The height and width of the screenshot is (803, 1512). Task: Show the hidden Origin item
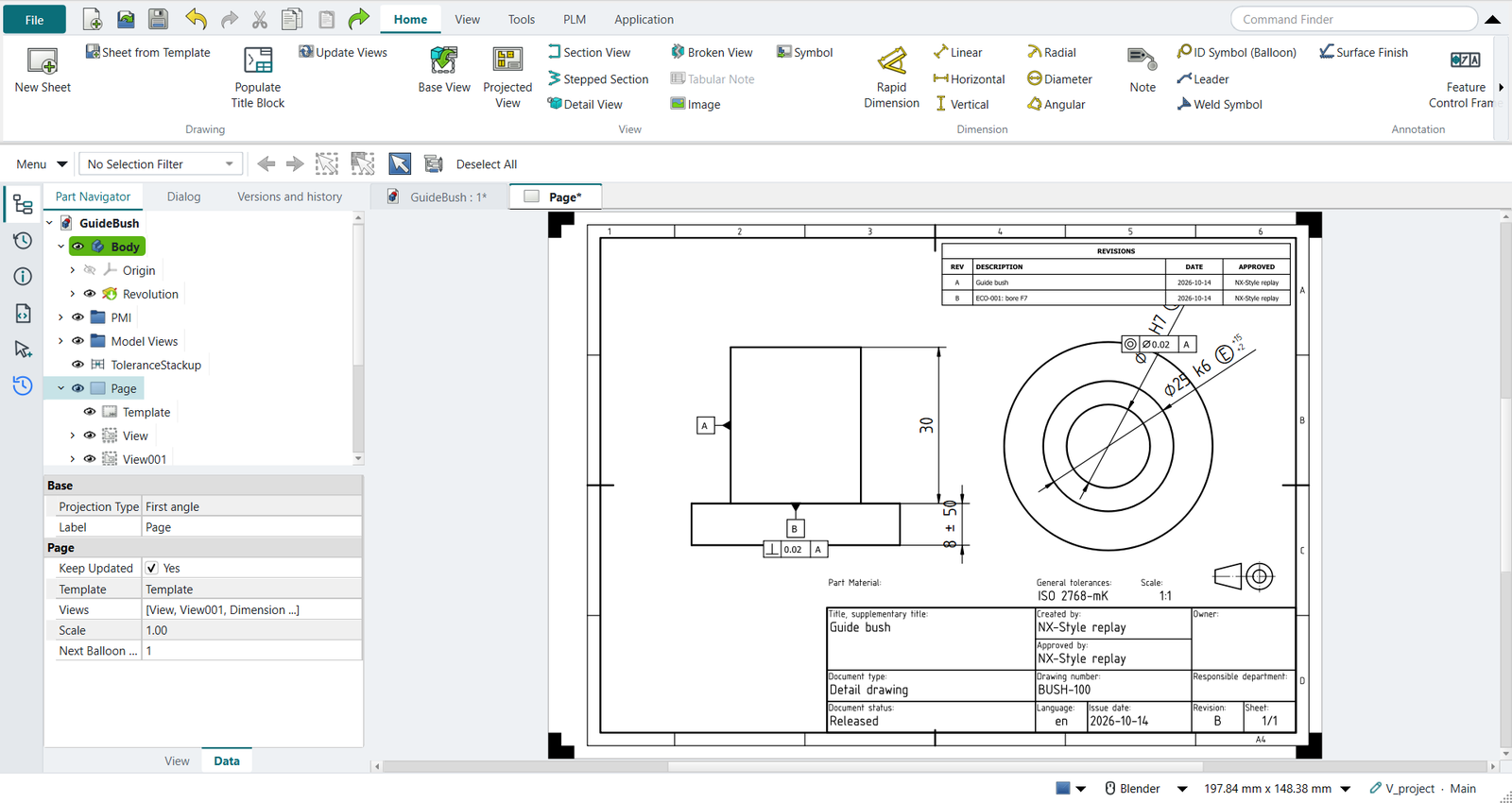pyautogui.click(x=90, y=270)
